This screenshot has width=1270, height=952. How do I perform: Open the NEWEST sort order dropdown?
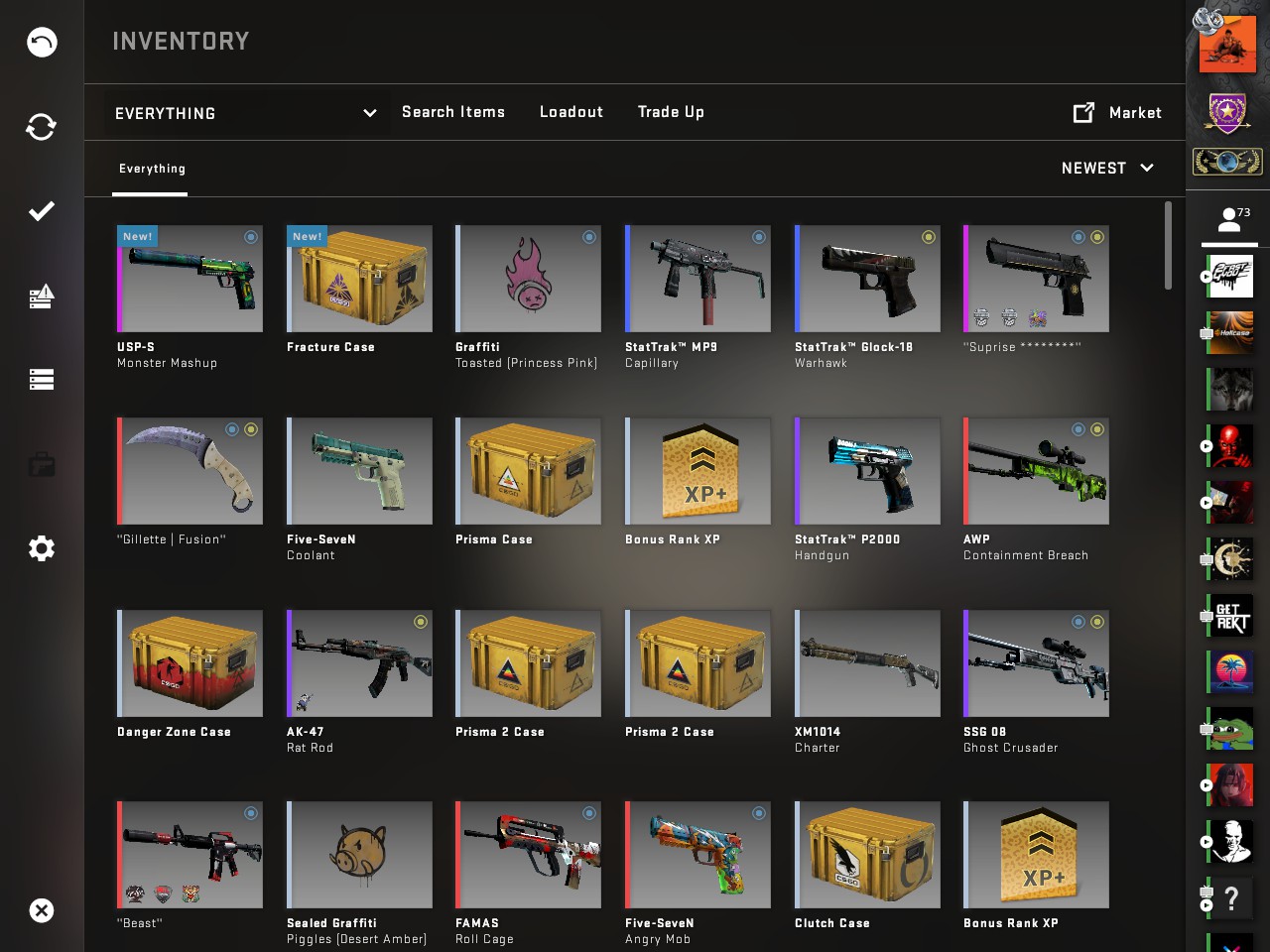(1108, 169)
